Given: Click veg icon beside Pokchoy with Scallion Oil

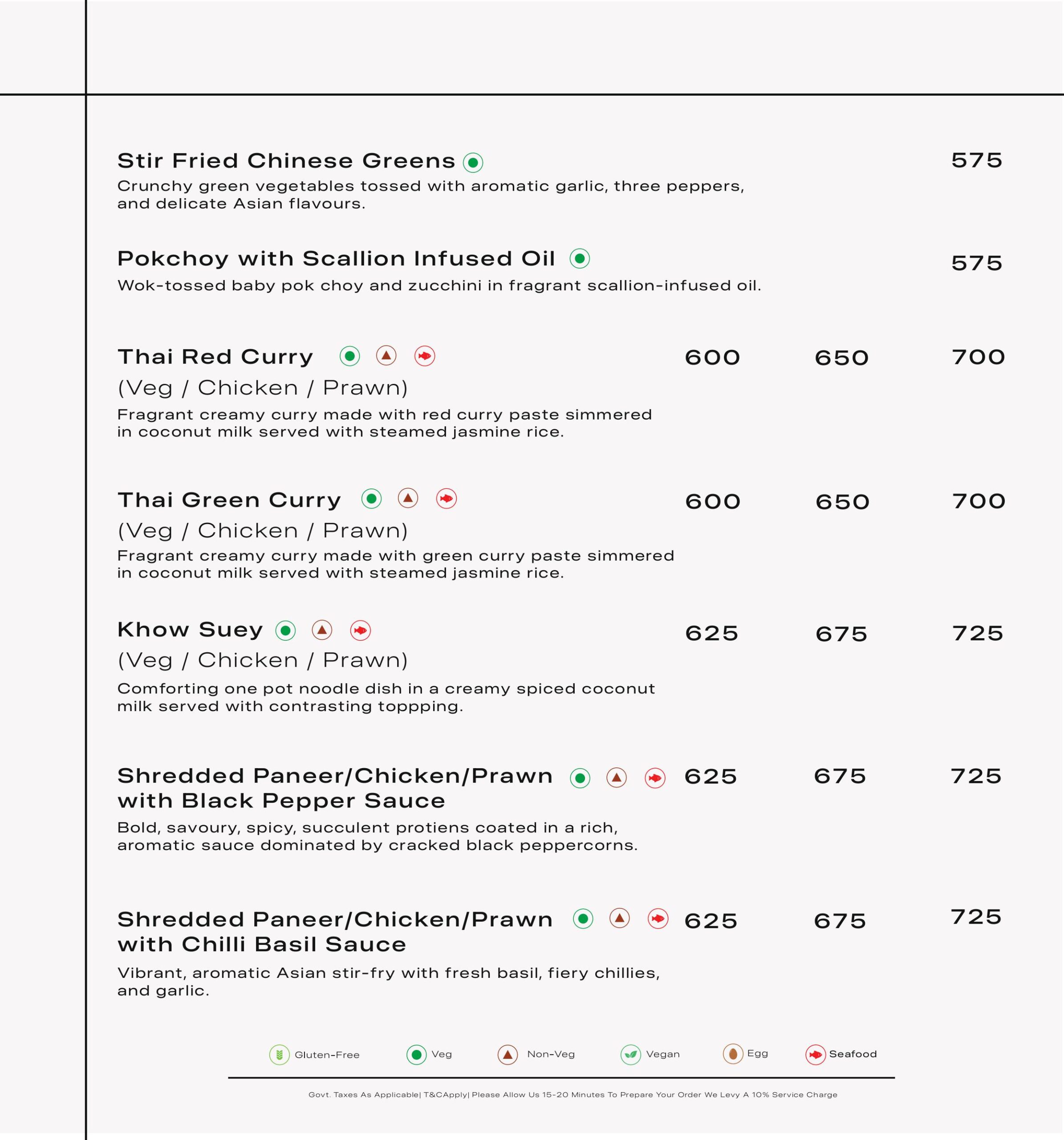Looking at the screenshot, I should (x=580, y=259).
